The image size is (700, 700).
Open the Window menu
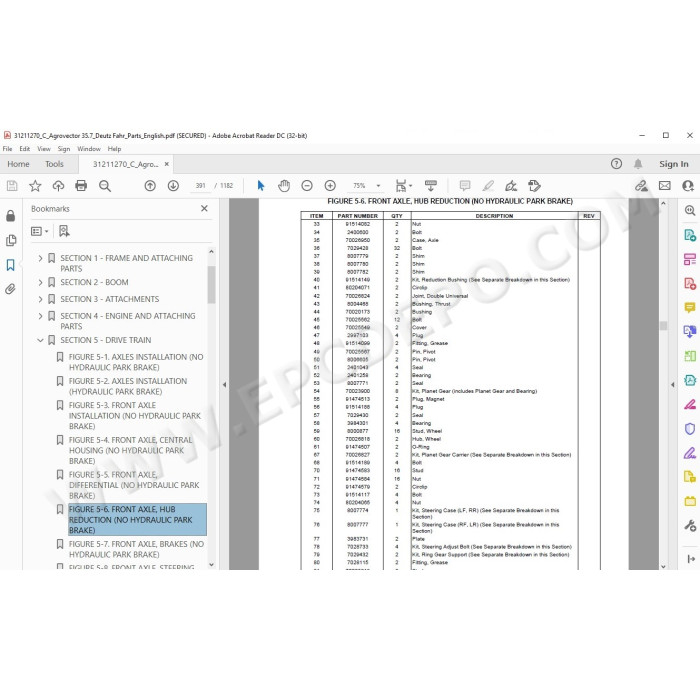(x=89, y=149)
